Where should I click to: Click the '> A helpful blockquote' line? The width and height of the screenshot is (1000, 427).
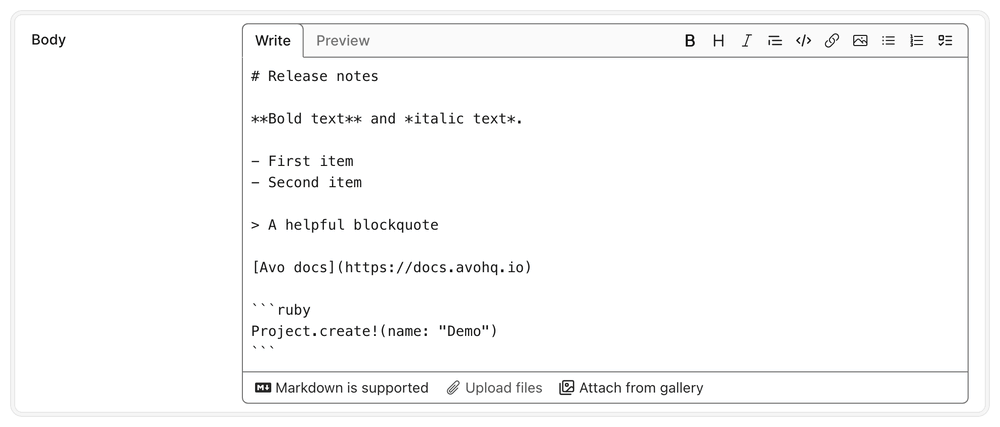(x=345, y=225)
